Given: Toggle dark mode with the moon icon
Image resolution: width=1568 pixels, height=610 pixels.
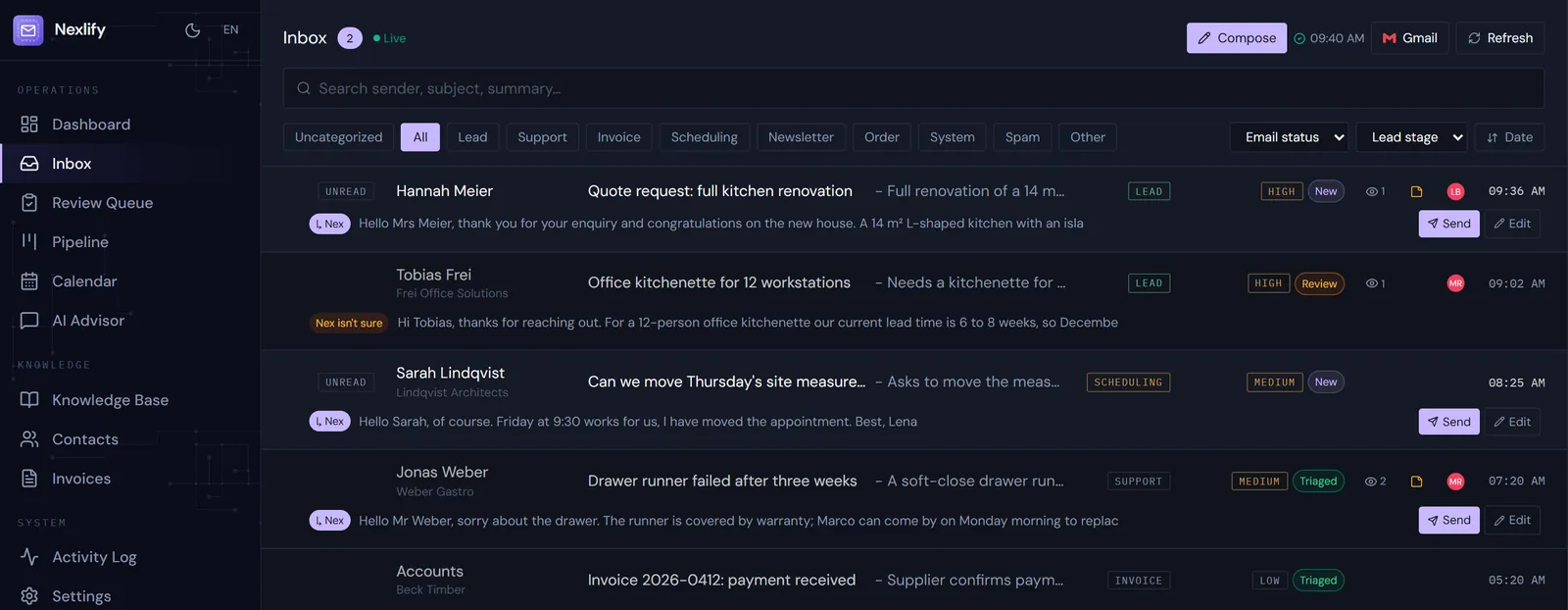Looking at the screenshot, I should point(193,30).
